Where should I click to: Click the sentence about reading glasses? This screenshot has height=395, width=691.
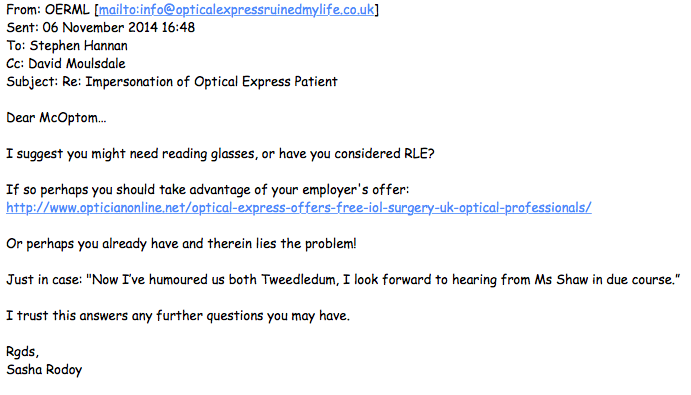[220, 154]
